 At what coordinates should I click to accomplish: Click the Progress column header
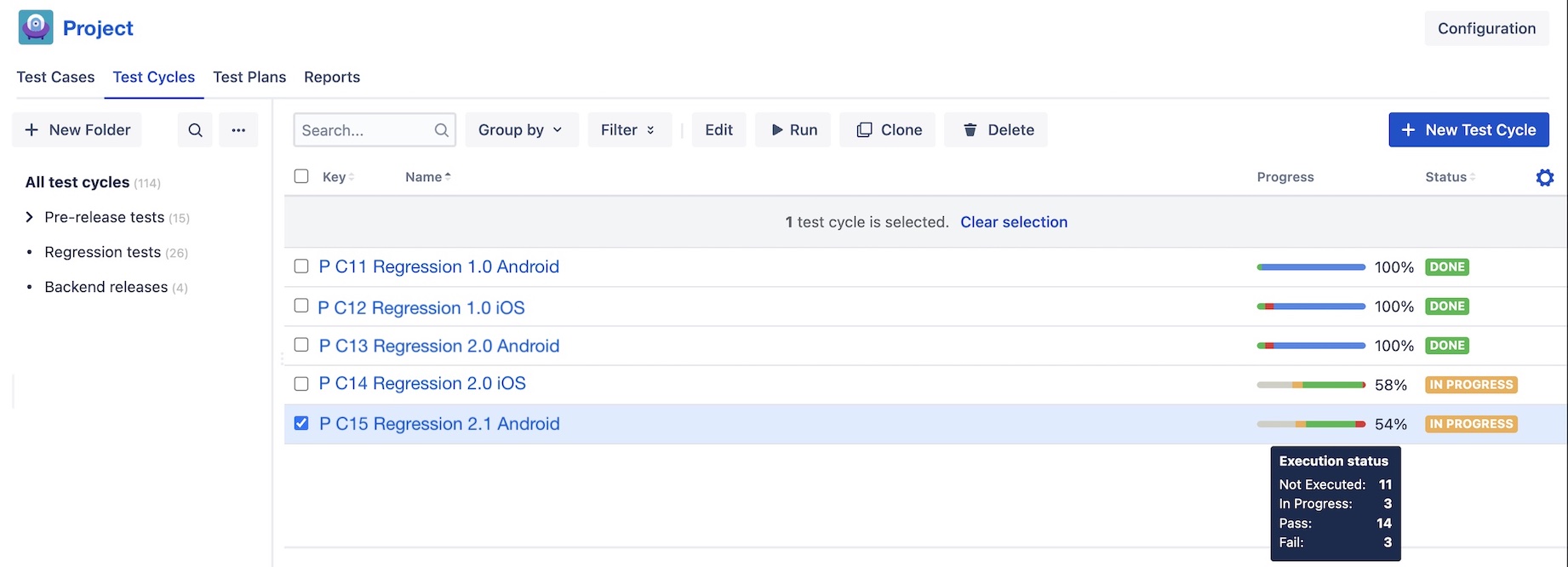pos(1285,177)
